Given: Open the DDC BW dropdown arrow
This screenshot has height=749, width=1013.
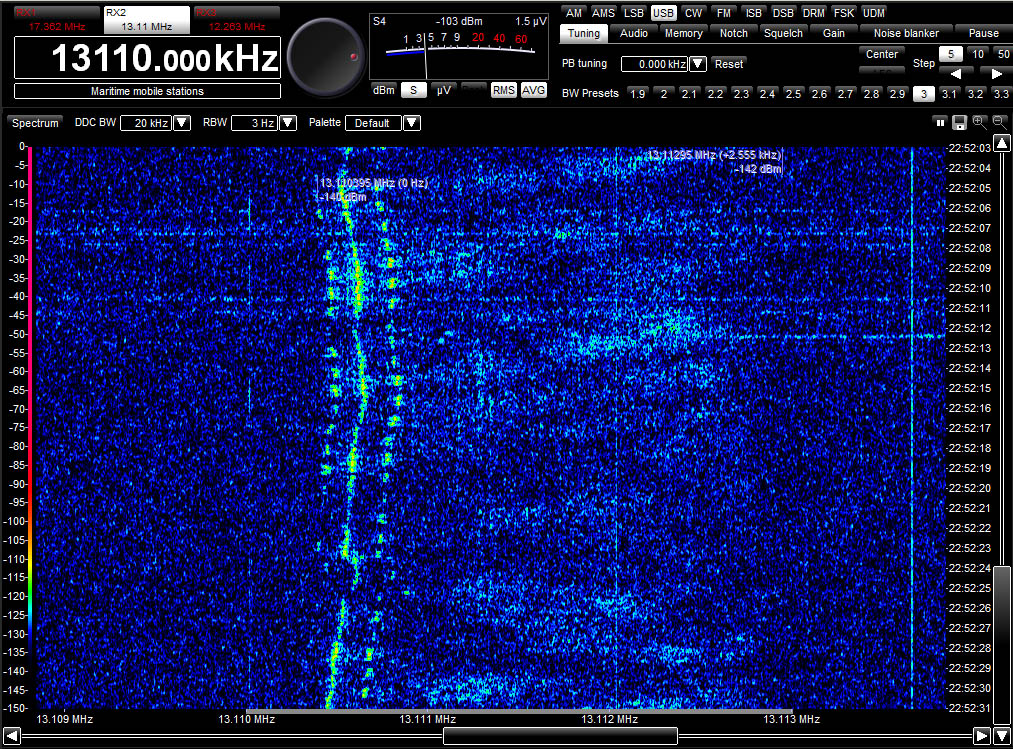Looking at the screenshot, I should (x=182, y=123).
